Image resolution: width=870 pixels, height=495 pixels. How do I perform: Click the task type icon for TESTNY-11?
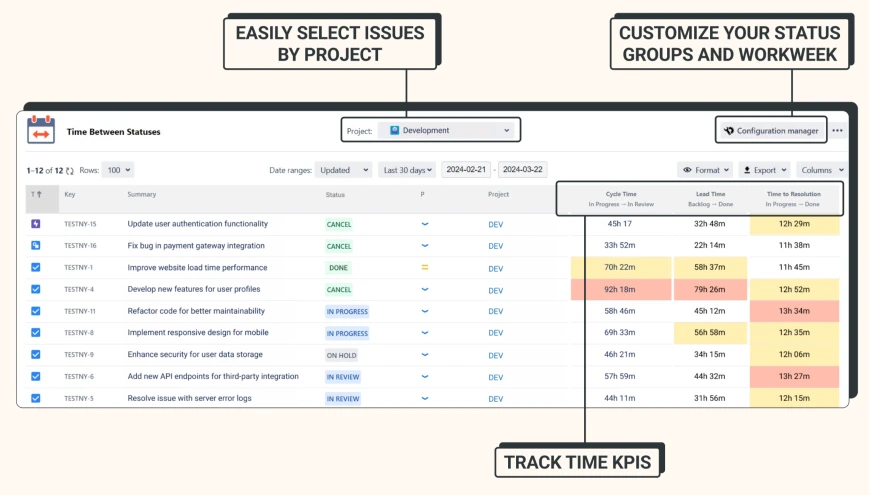36,311
